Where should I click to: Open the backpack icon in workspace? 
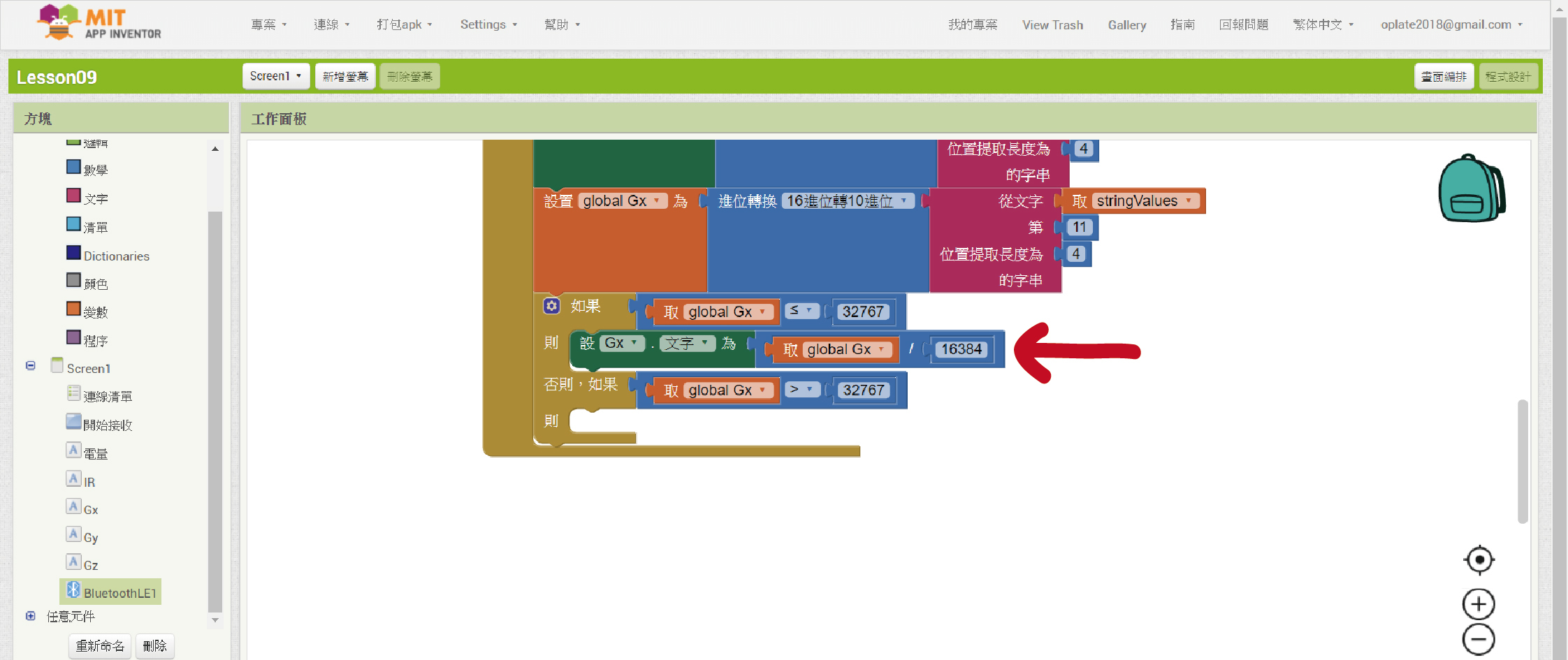pos(1471,189)
